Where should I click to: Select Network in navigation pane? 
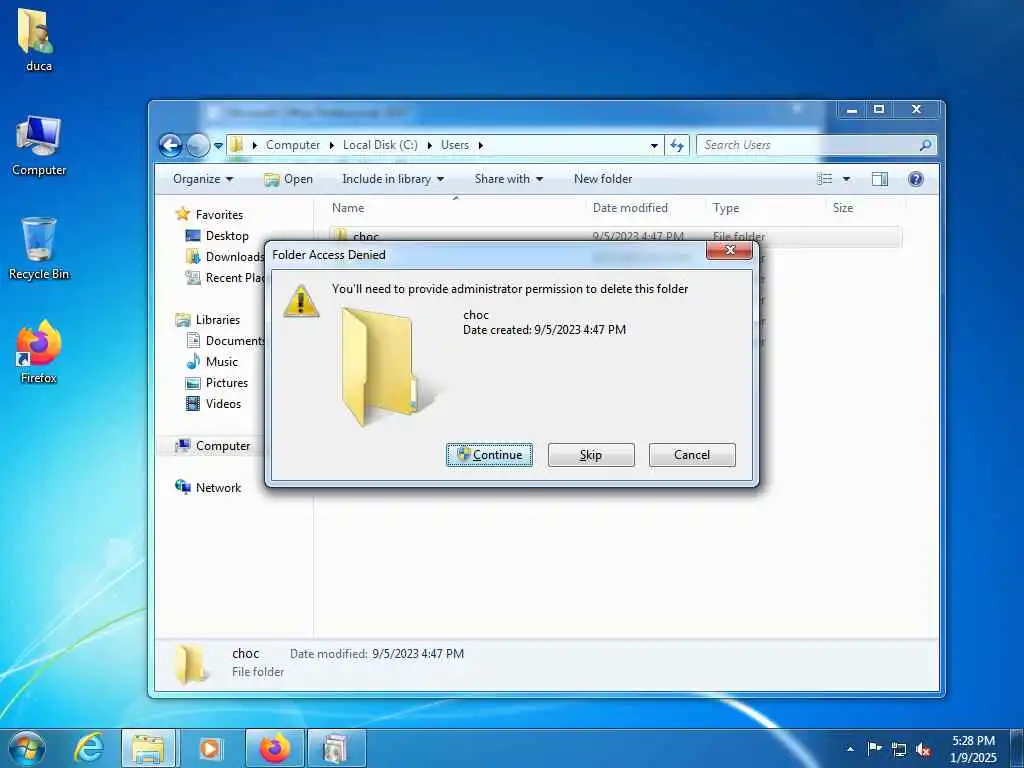[x=208, y=487]
